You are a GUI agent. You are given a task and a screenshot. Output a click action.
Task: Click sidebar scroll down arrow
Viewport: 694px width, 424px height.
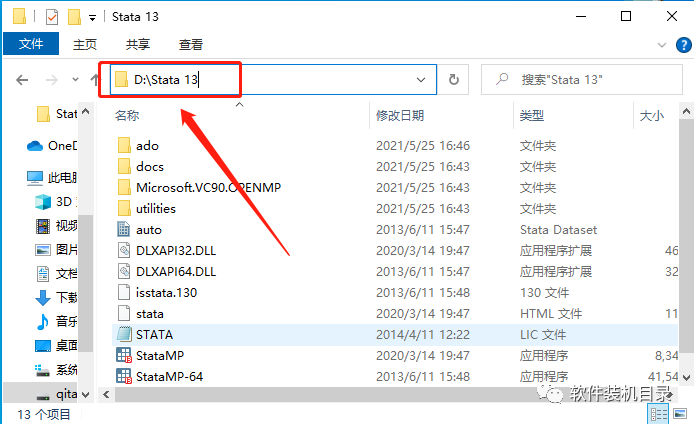tap(86, 394)
